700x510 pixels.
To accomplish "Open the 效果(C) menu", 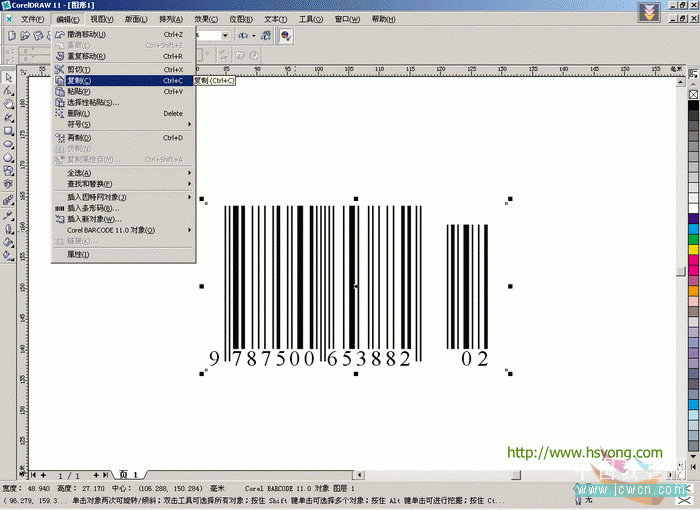I will (206, 19).
